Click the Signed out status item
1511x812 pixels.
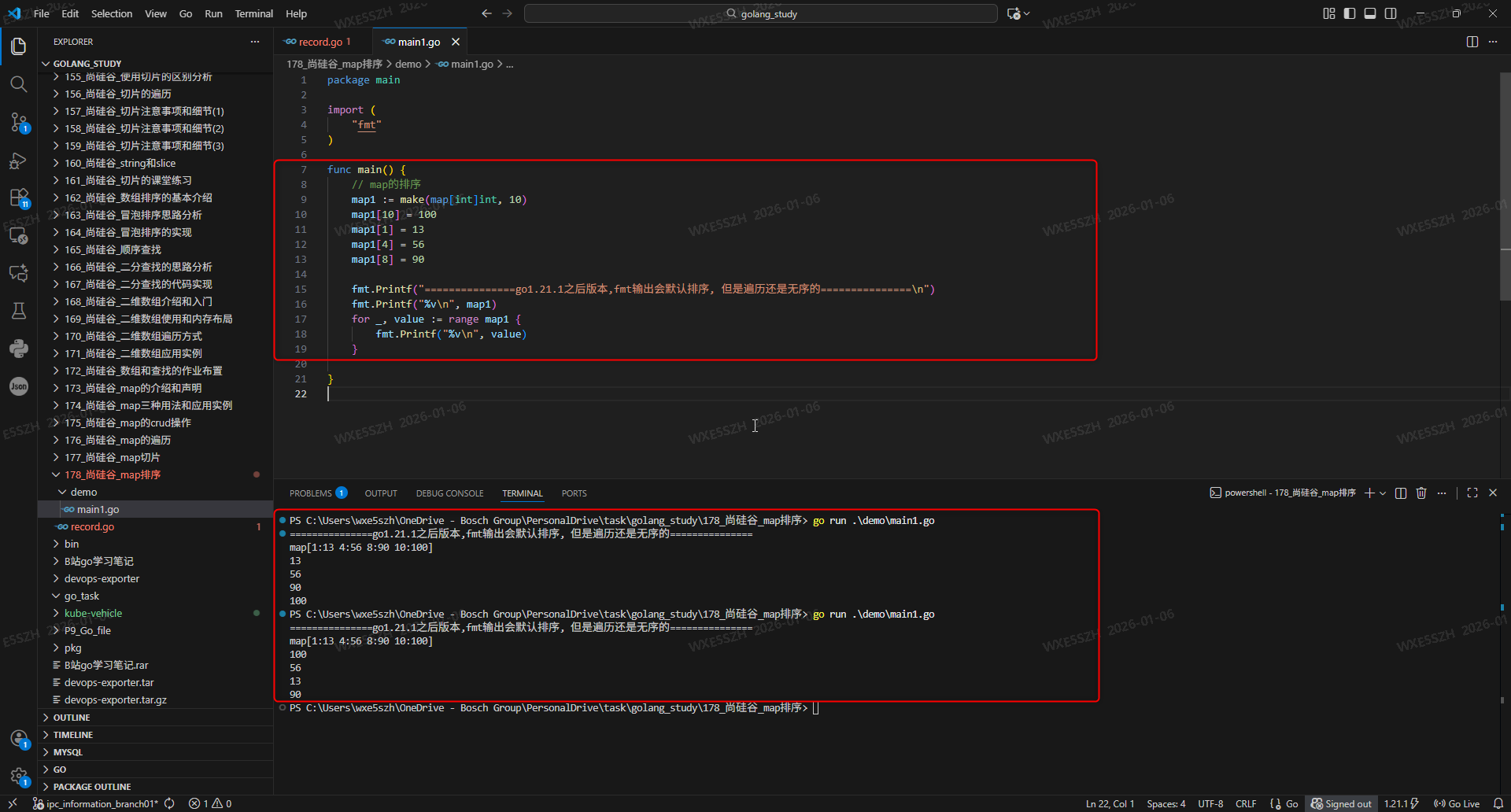coord(1341,803)
